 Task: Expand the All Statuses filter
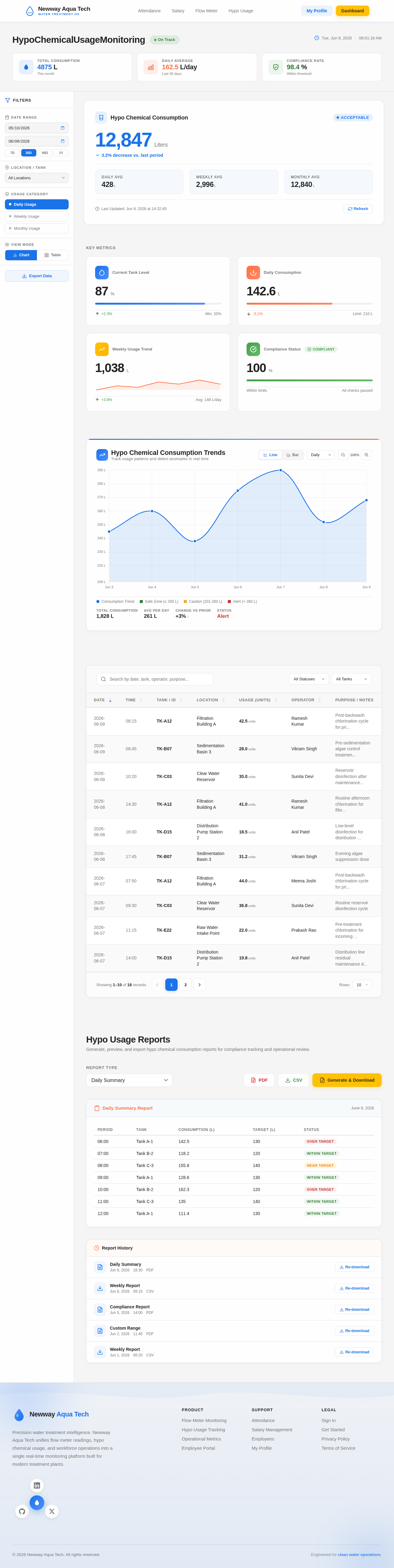click(309, 679)
